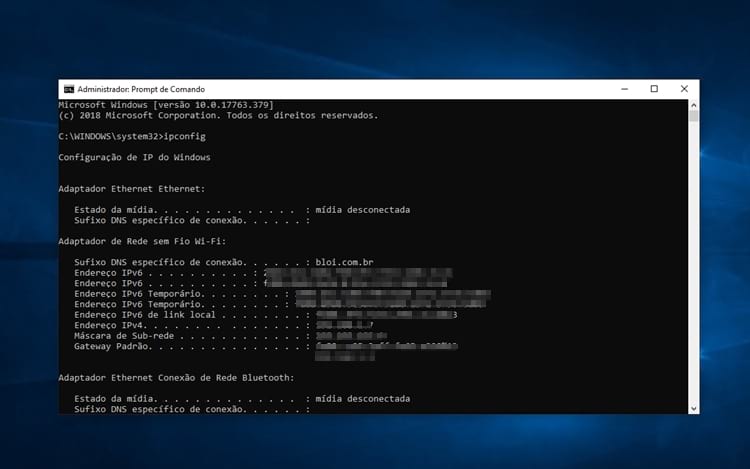The height and width of the screenshot is (469, 750).
Task: Close the Prompt de Comando window
Action: pyautogui.click(x=683, y=89)
